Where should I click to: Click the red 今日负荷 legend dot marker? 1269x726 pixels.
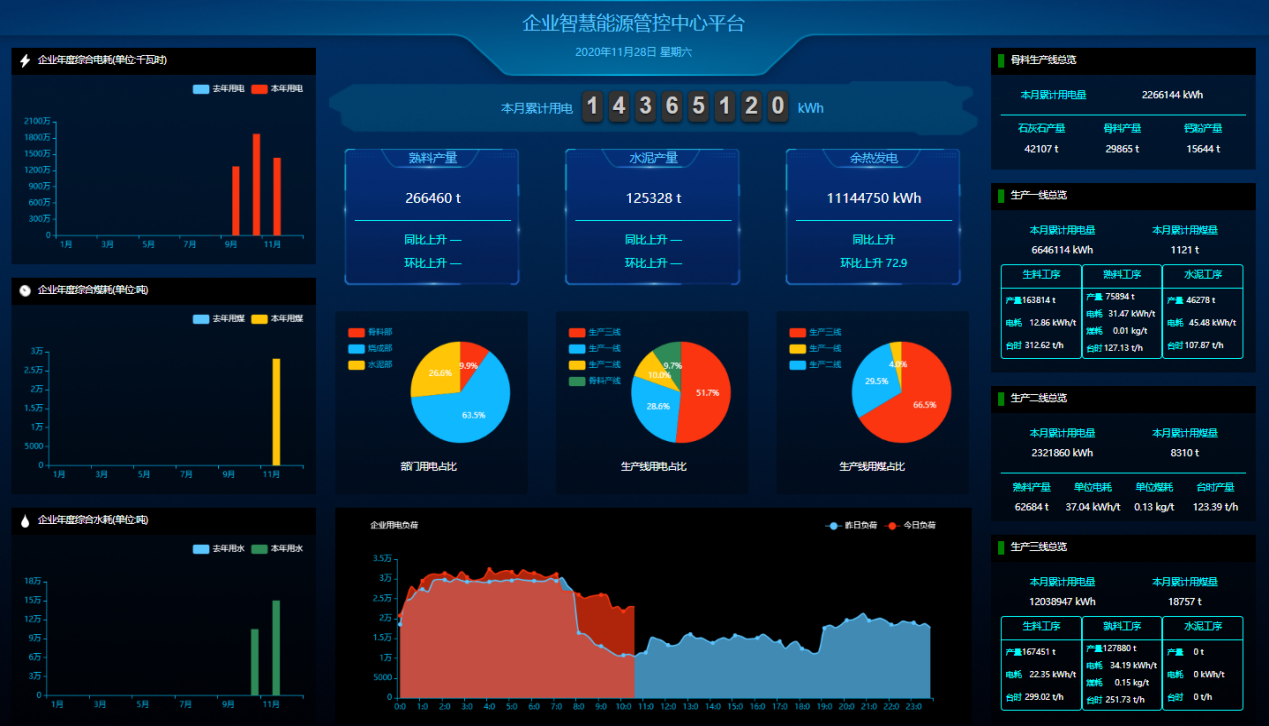(892, 526)
